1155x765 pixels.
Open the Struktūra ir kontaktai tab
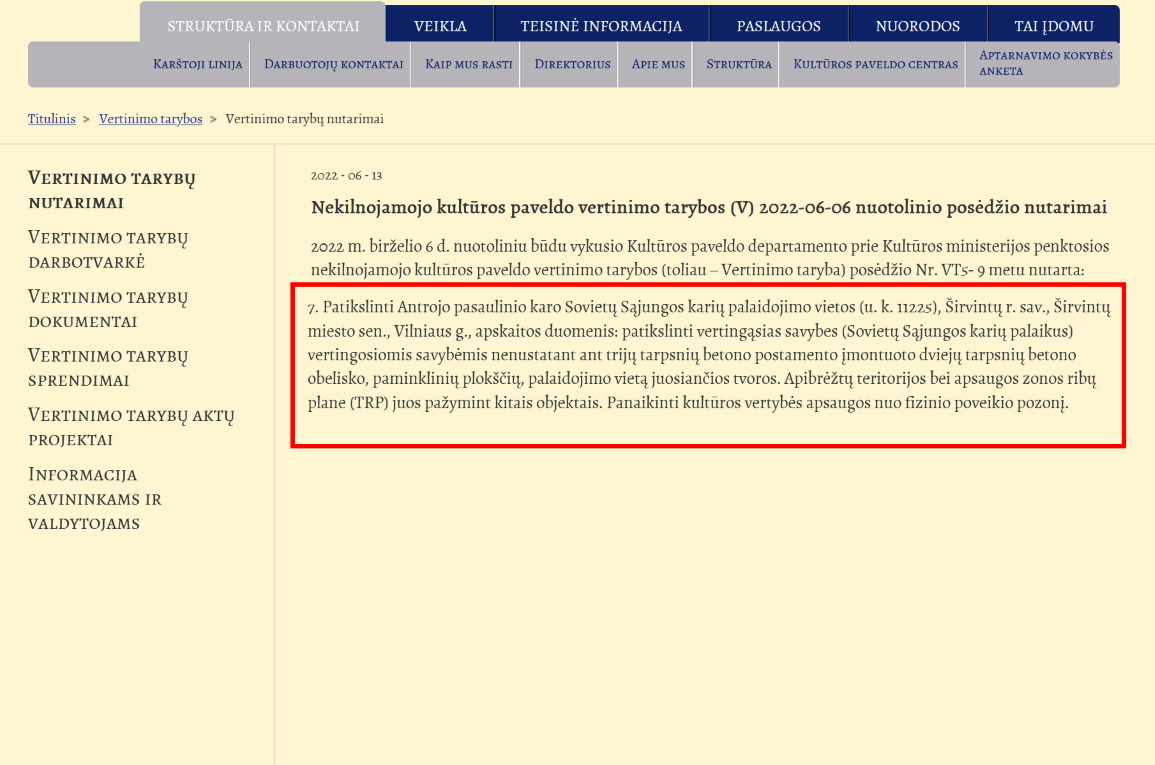pyautogui.click(x=262, y=26)
